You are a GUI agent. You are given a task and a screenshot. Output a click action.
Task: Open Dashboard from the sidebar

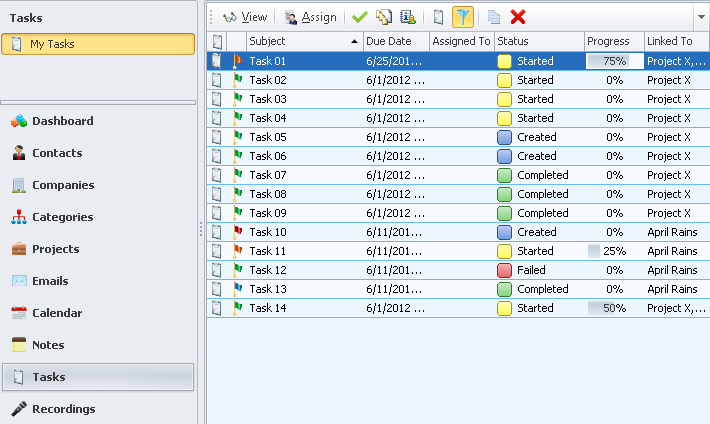[x=62, y=121]
